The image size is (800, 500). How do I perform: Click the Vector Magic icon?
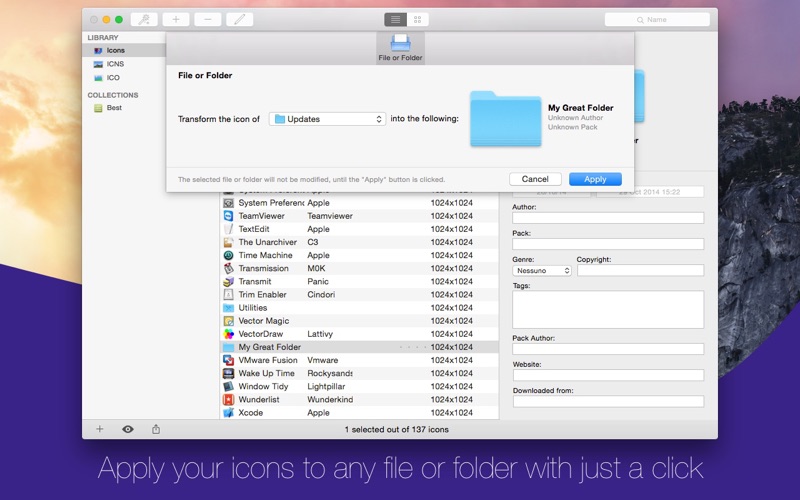click(x=229, y=321)
